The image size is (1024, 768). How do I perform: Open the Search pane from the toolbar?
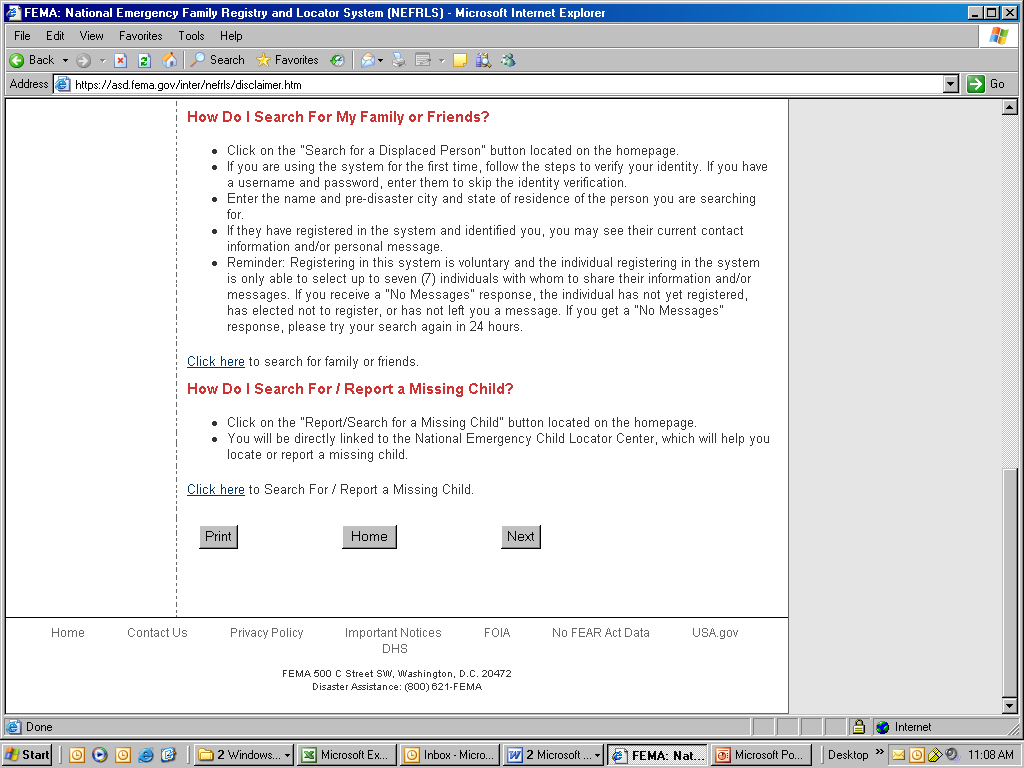[x=217, y=60]
